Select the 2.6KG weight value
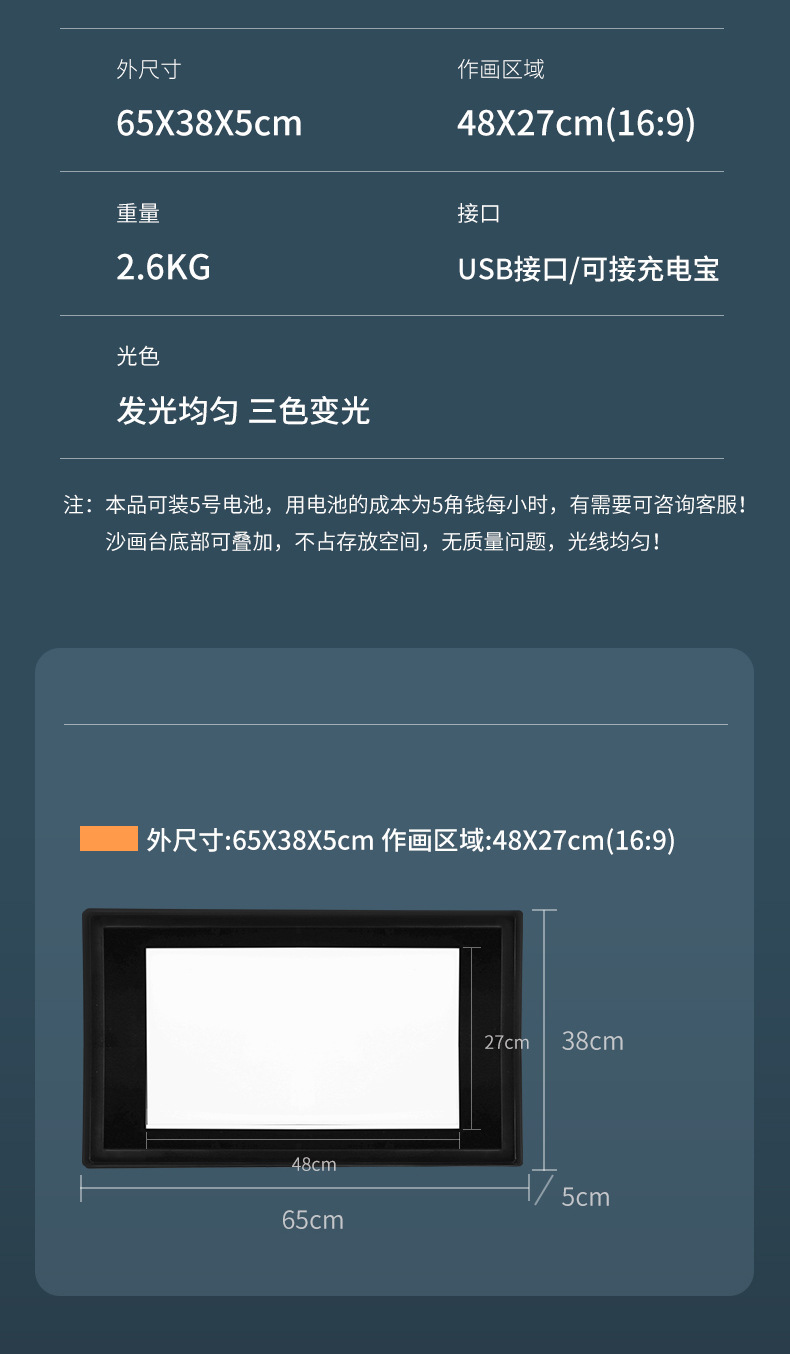790x1354 pixels. [x=164, y=268]
